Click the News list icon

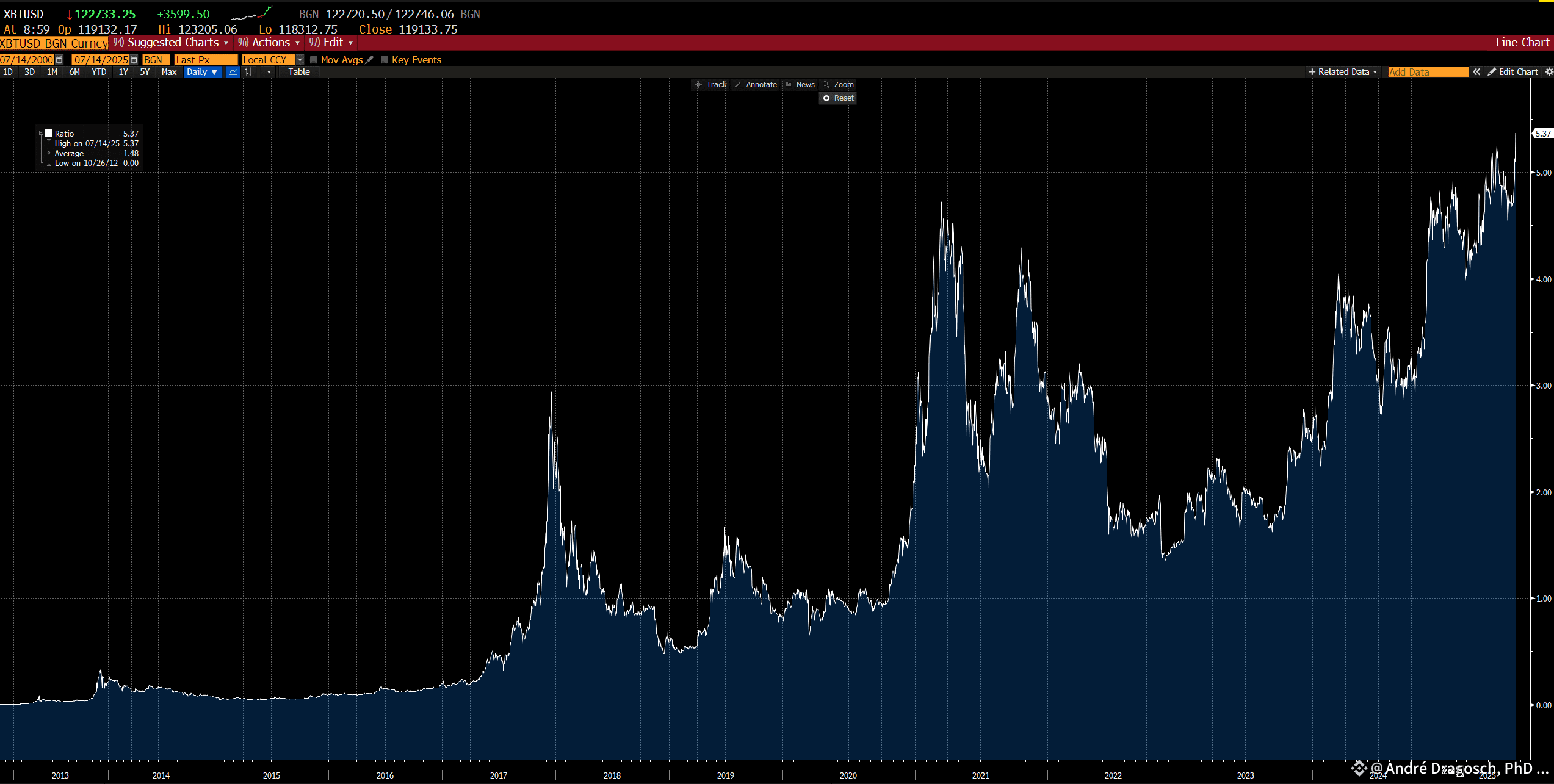coord(788,85)
